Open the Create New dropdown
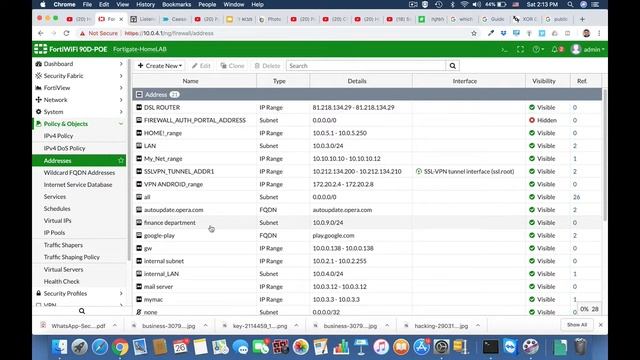 [x=160, y=66]
